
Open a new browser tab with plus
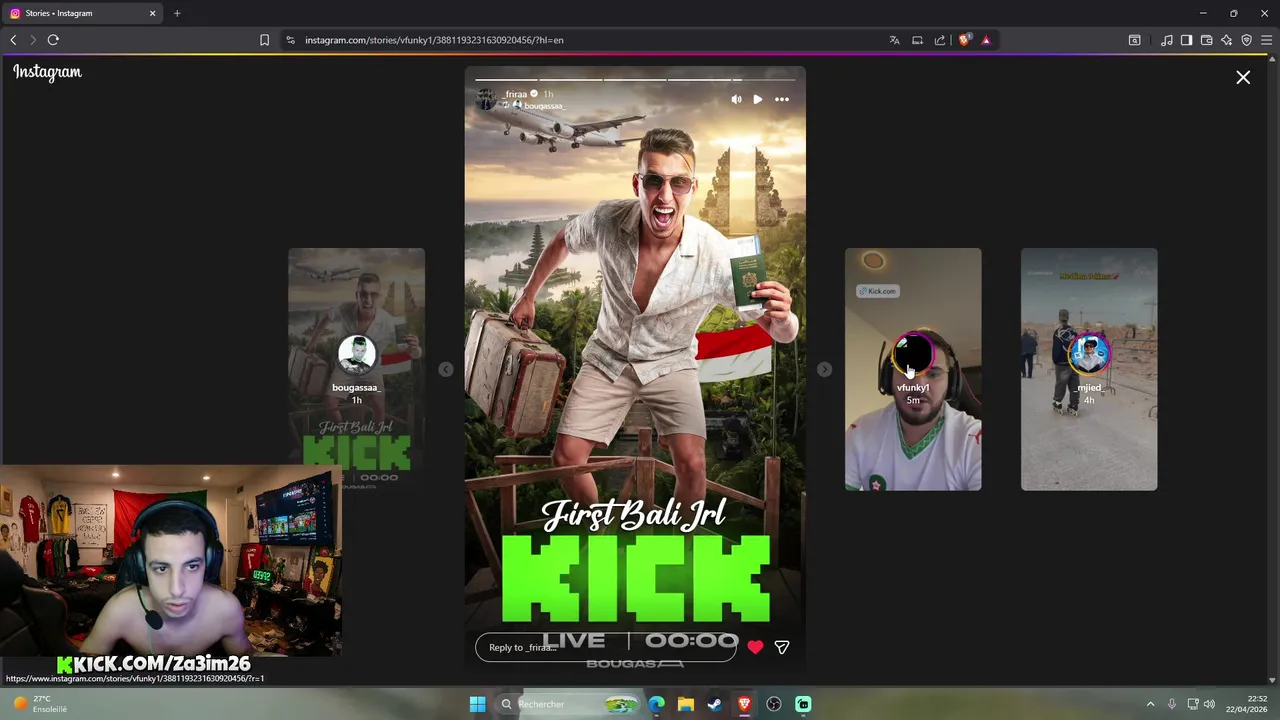tap(177, 13)
